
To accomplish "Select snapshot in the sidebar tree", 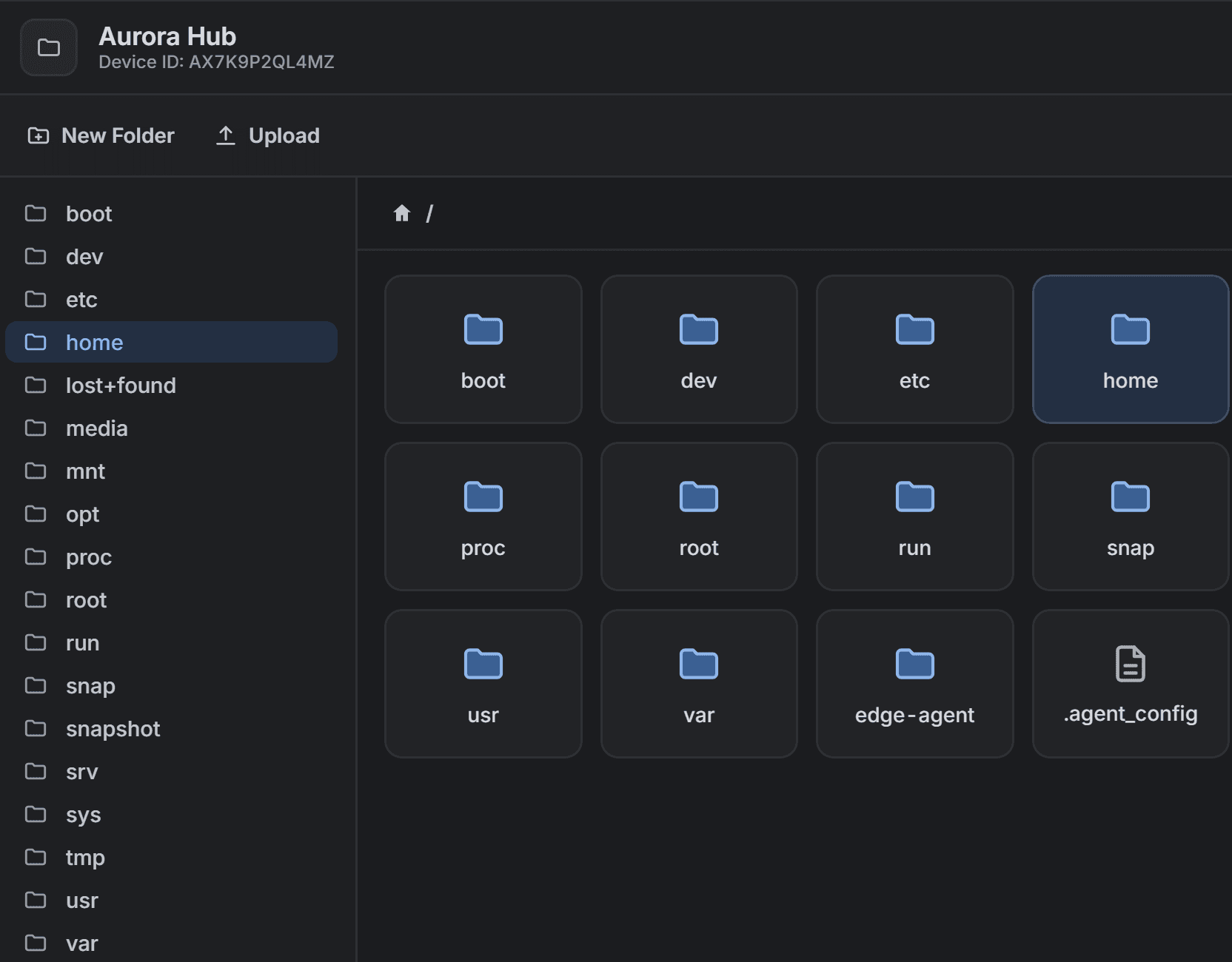I will [x=172, y=729].
